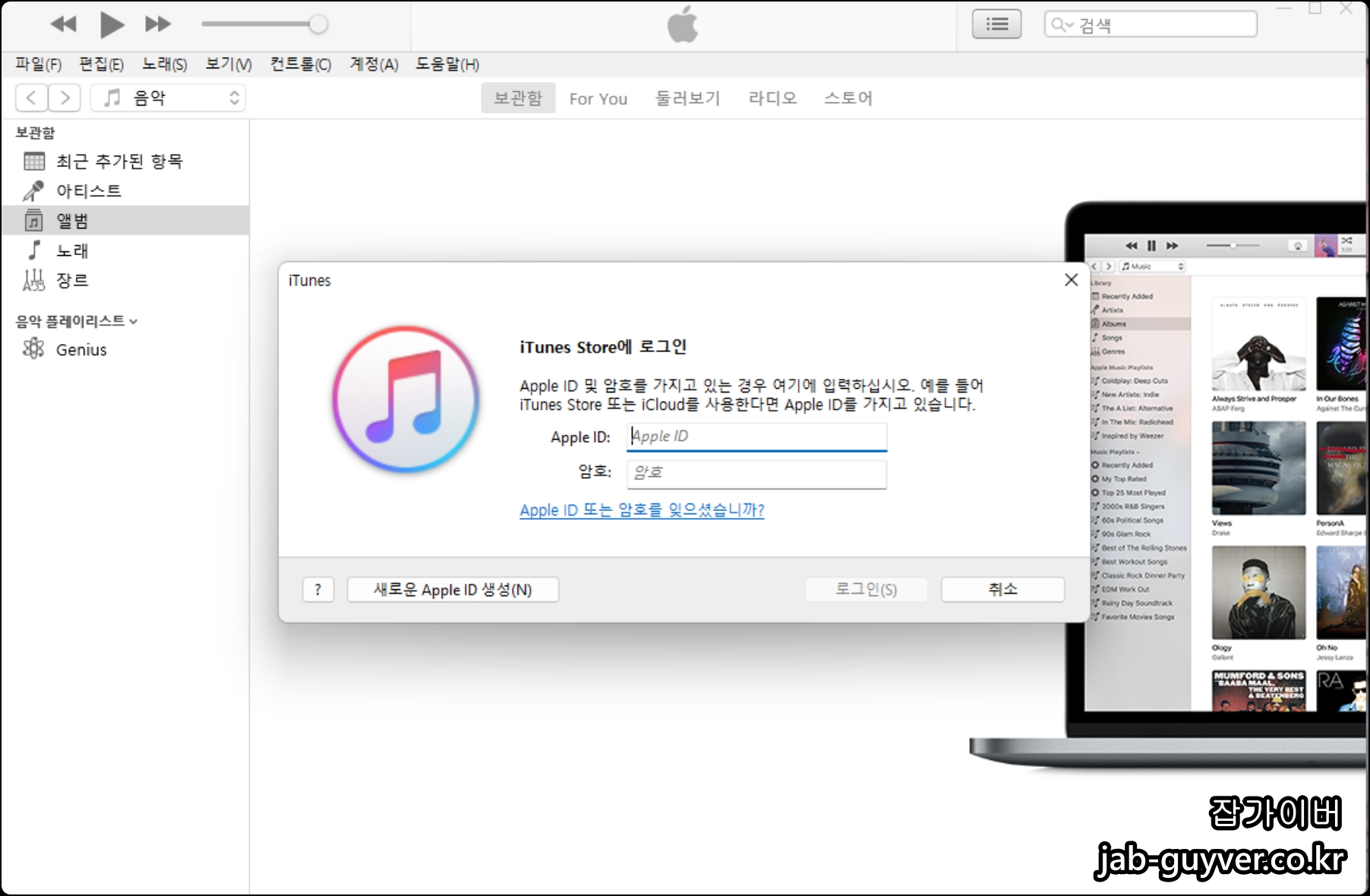The width and height of the screenshot is (1370, 896).
Task: Switch to the 보관함 tab
Action: point(518,98)
